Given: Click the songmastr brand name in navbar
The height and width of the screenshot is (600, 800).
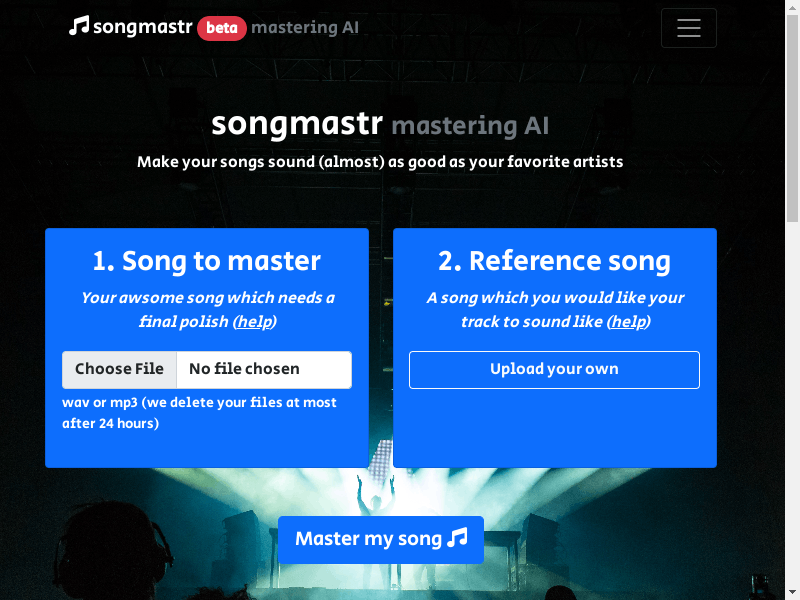Looking at the screenshot, I should 143,27.
